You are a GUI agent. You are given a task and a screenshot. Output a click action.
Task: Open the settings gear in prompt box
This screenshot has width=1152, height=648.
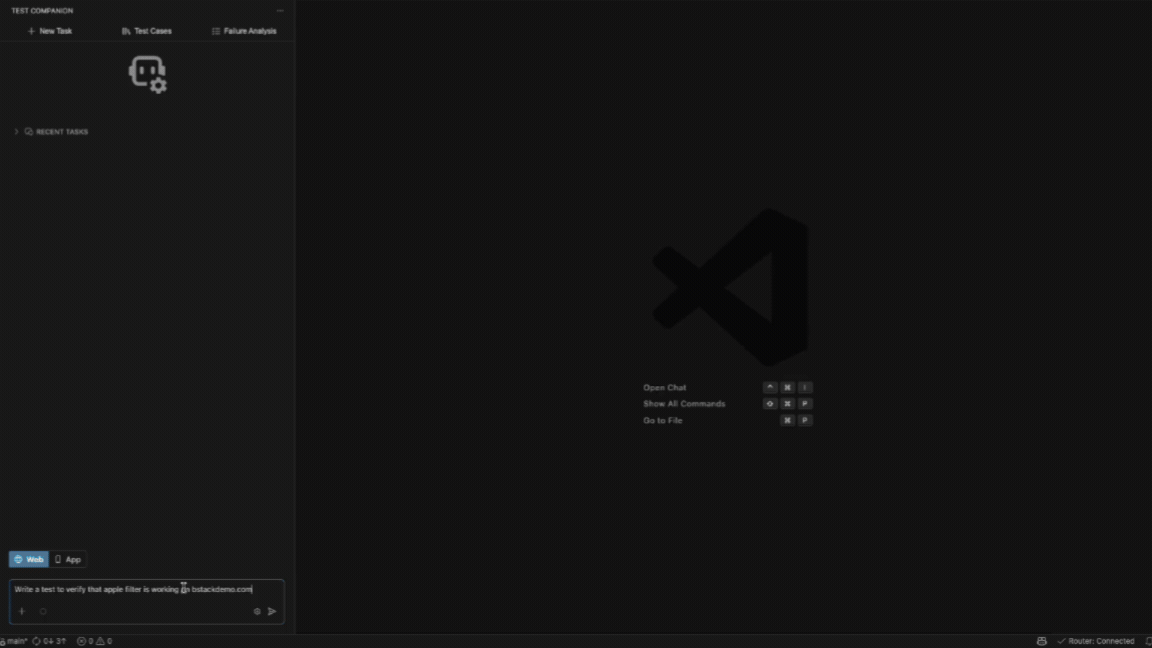(256, 611)
